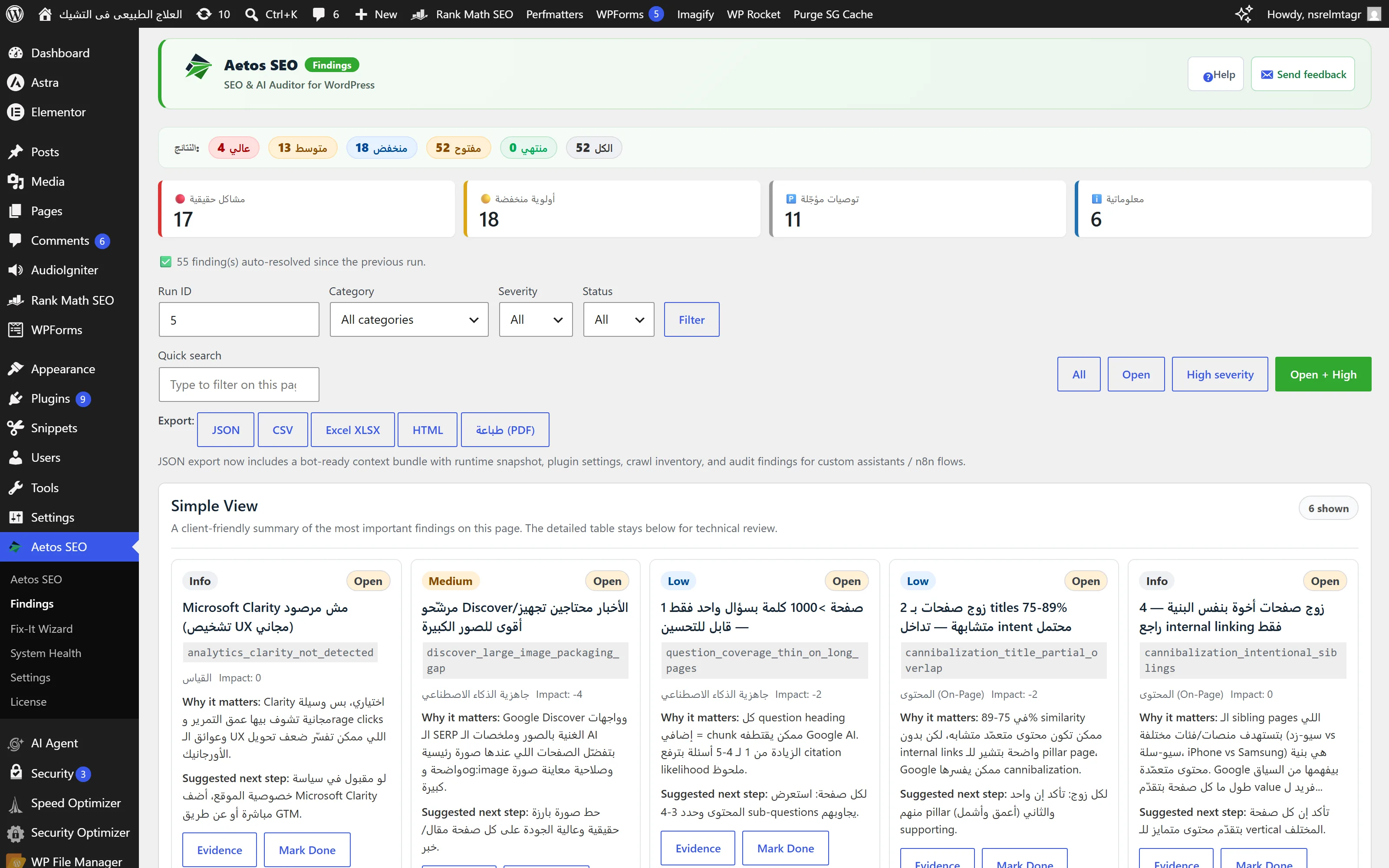1389x868 pixels.
Task: Click the Comments bubble icon in sidebar
Action: (x=16, y=240)
